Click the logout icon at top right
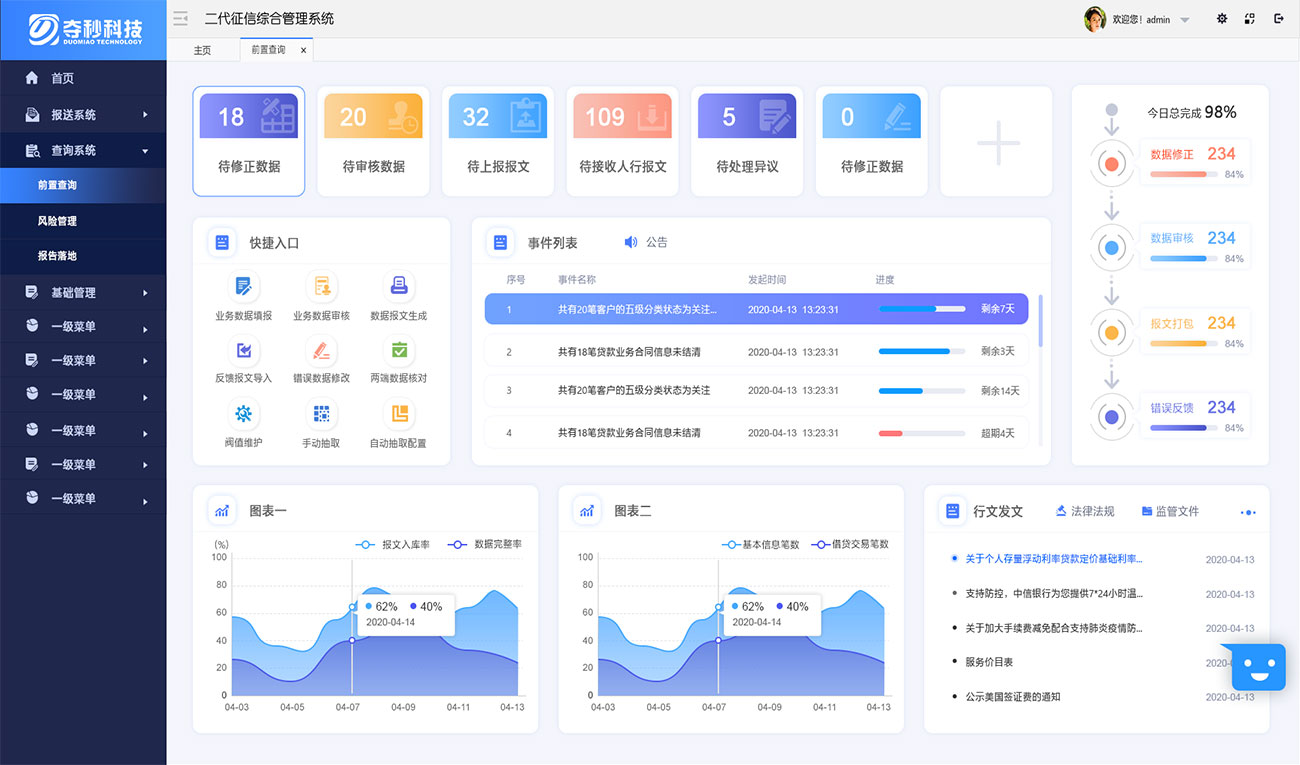The width and height of the screenshot is (1300, 765). 1278,19
